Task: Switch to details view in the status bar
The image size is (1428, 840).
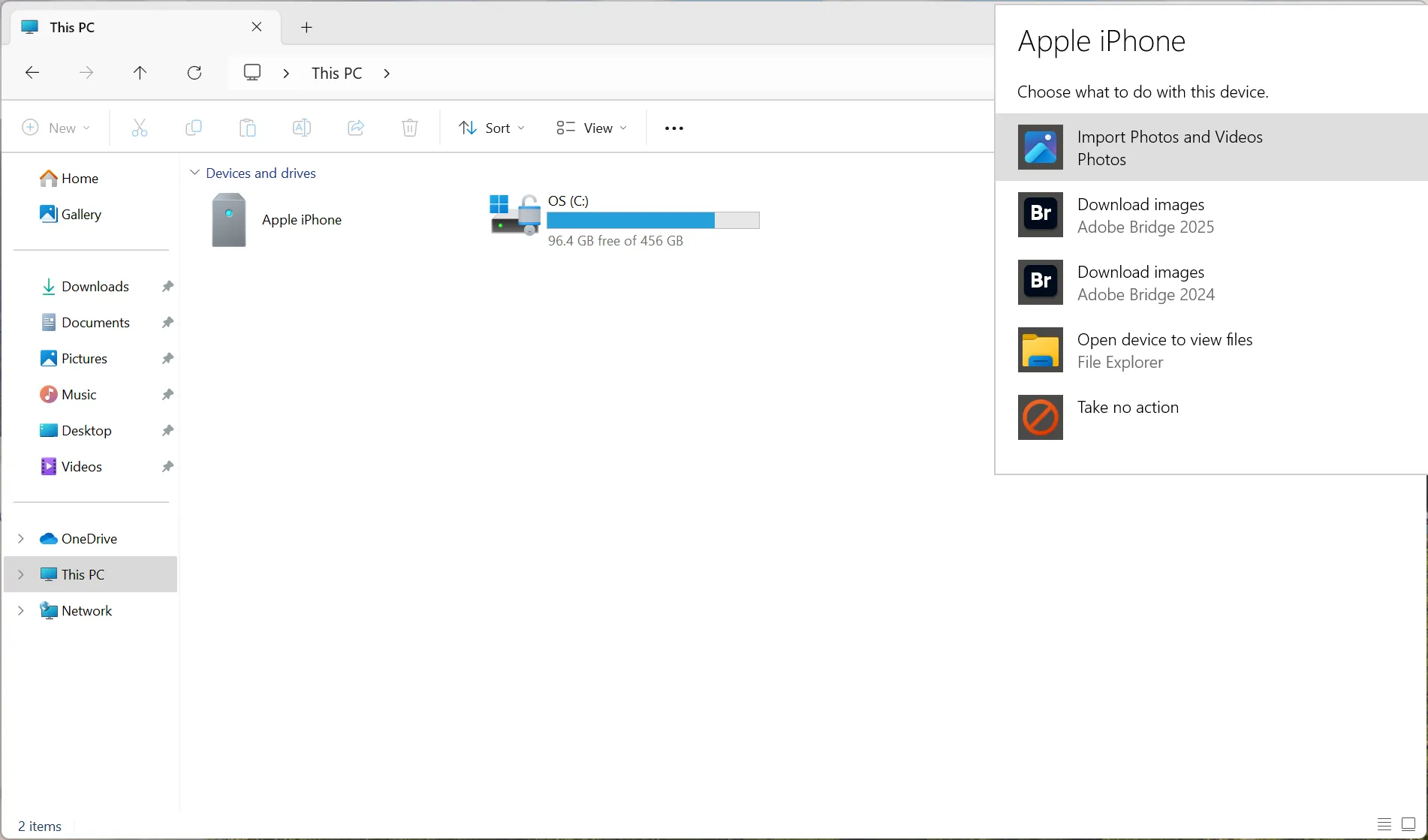Action: tap(1384, 824)
